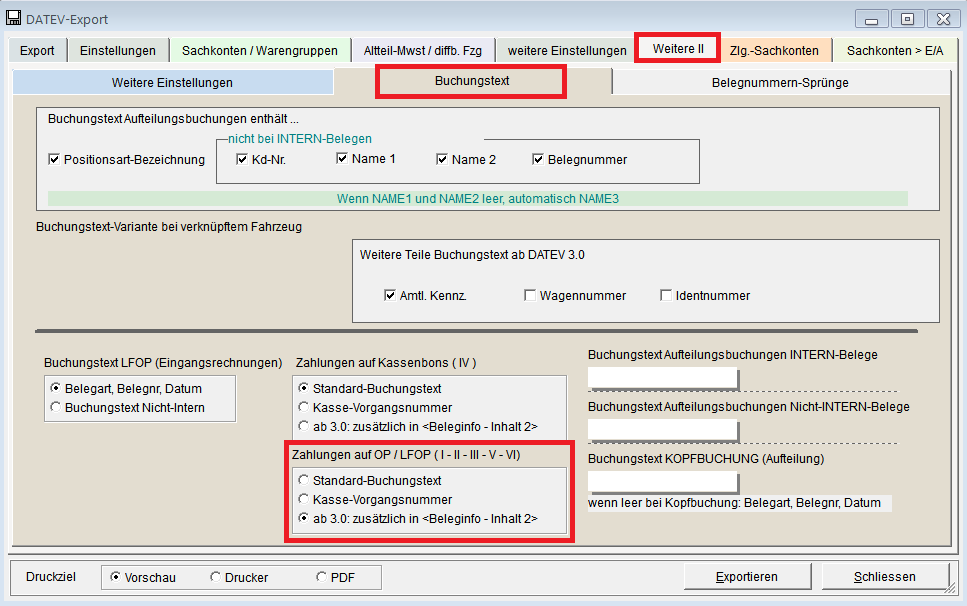Select the Buchungstext sub-tab
The image size is (967, 606).
click(x=472, y=81)
